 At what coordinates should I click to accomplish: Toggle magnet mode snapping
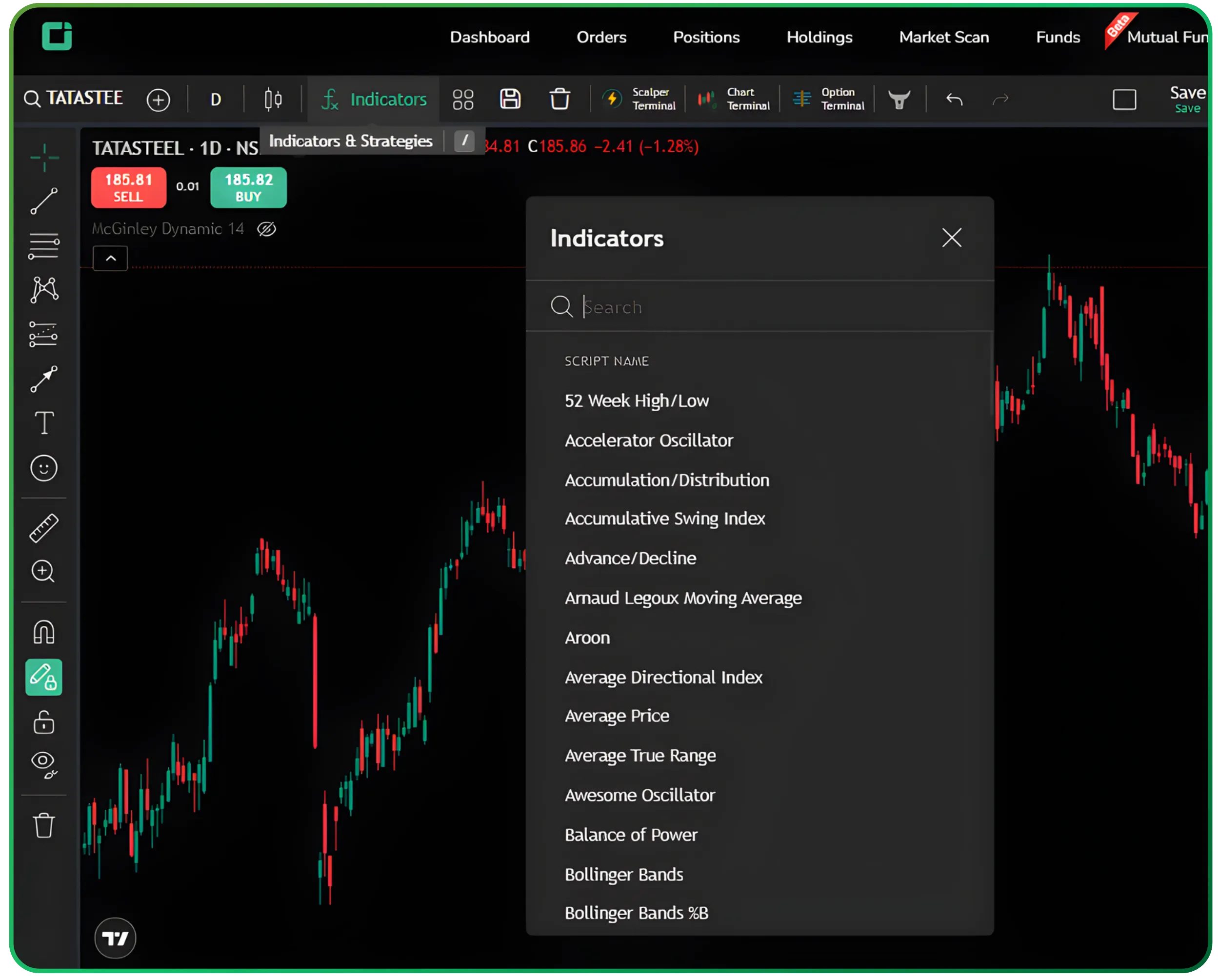tap(44, 632)
